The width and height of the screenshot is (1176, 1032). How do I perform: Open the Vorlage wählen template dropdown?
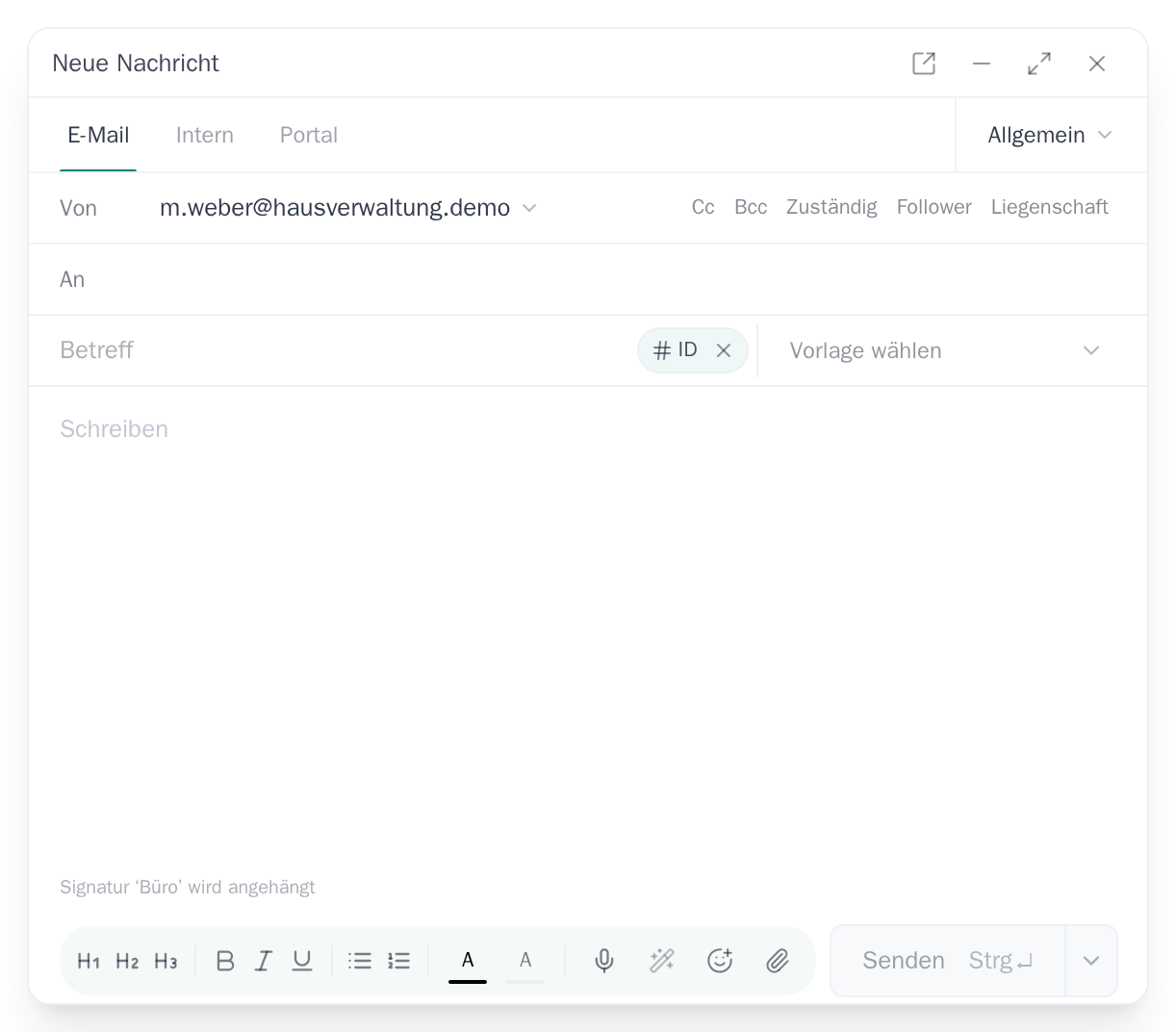pos(945,350)
